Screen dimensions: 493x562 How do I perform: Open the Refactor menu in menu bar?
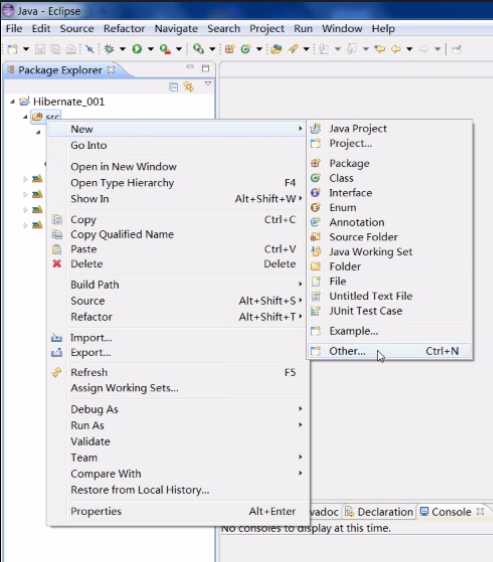click(124, 28)
